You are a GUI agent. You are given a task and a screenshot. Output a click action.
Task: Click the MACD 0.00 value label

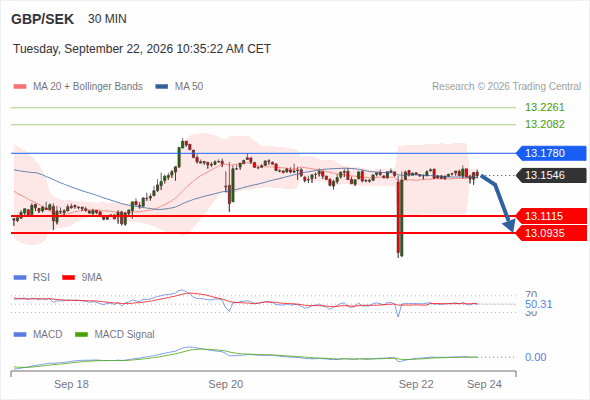(535, 357)
